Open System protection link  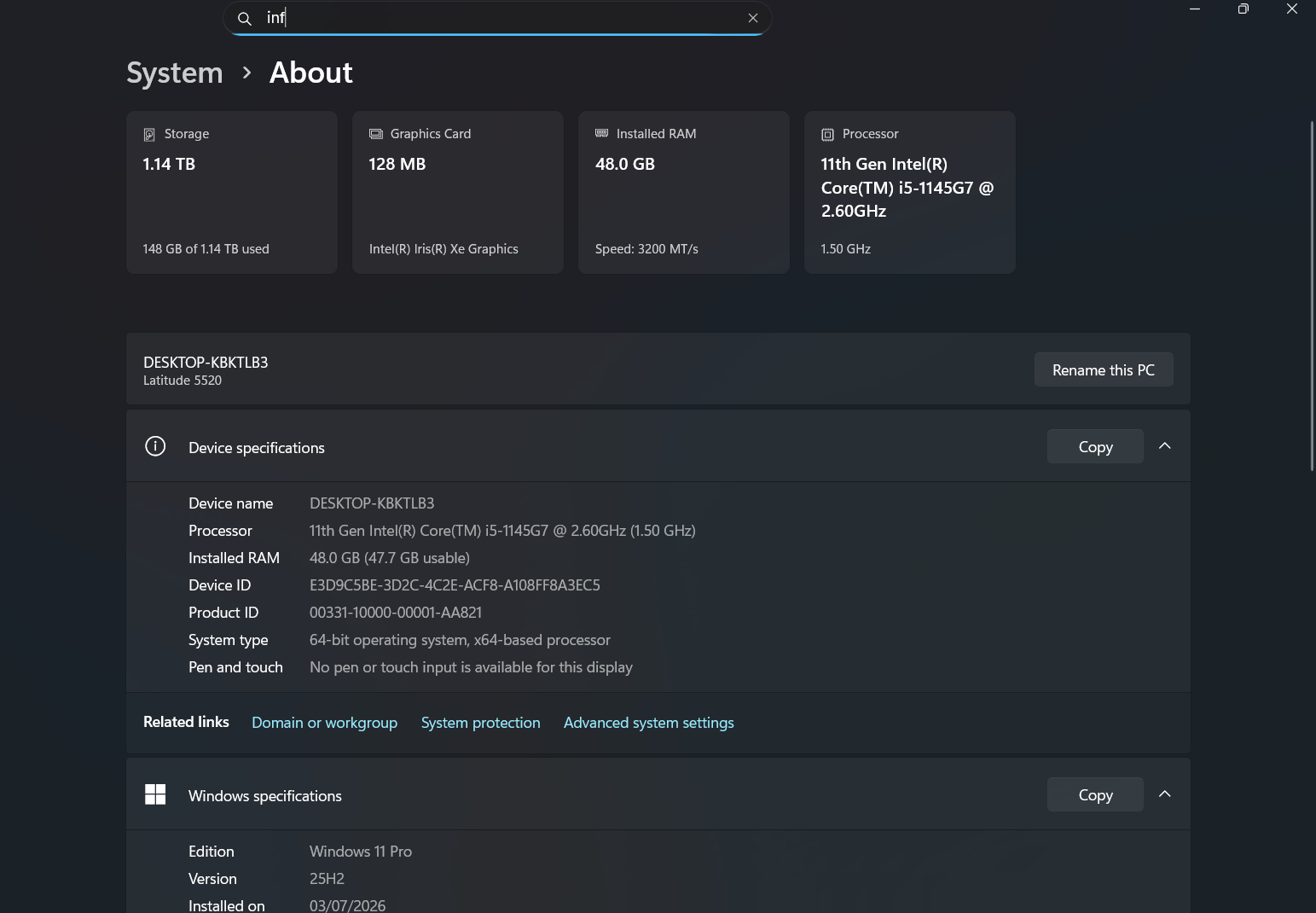(481, 723)
